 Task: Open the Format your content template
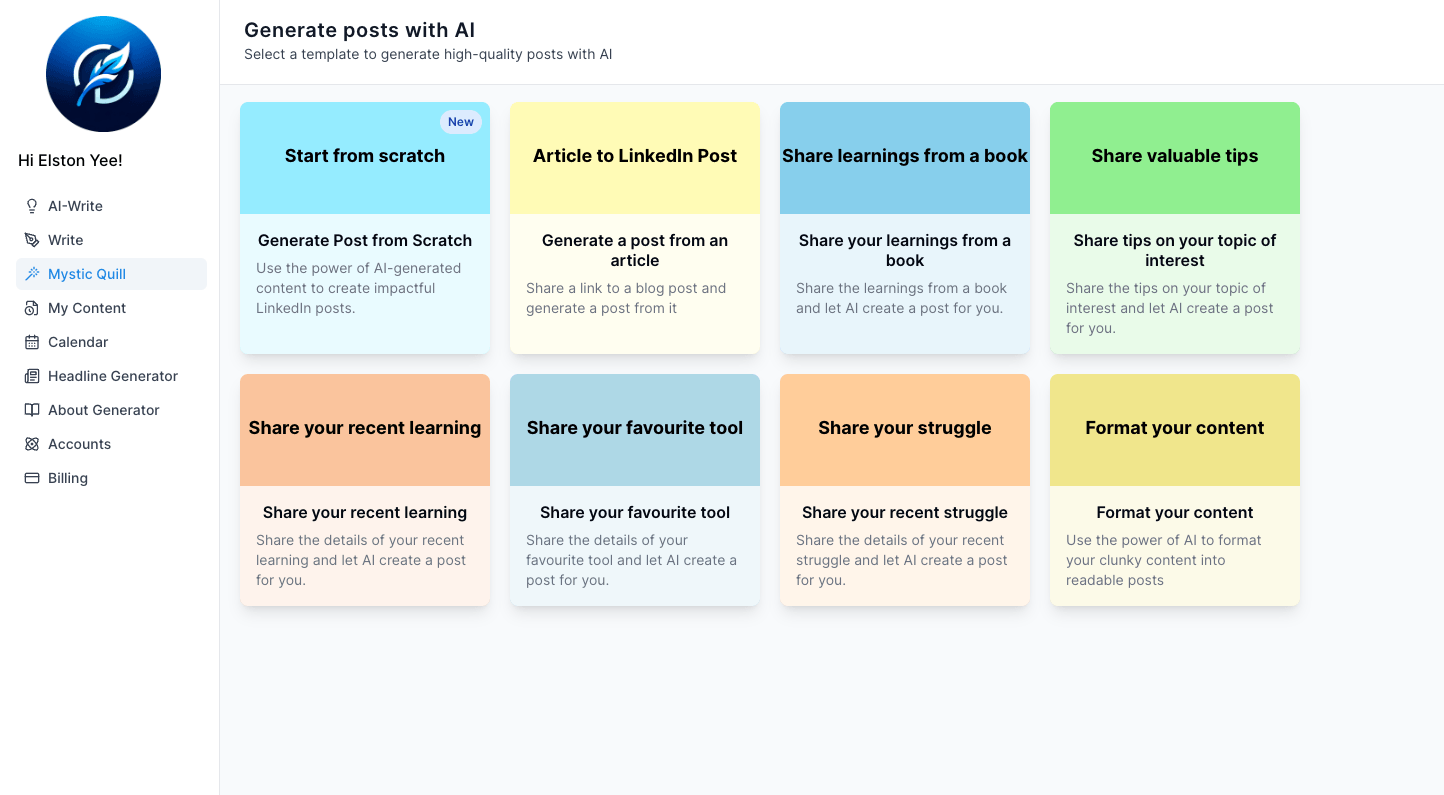click(1175, 490)
